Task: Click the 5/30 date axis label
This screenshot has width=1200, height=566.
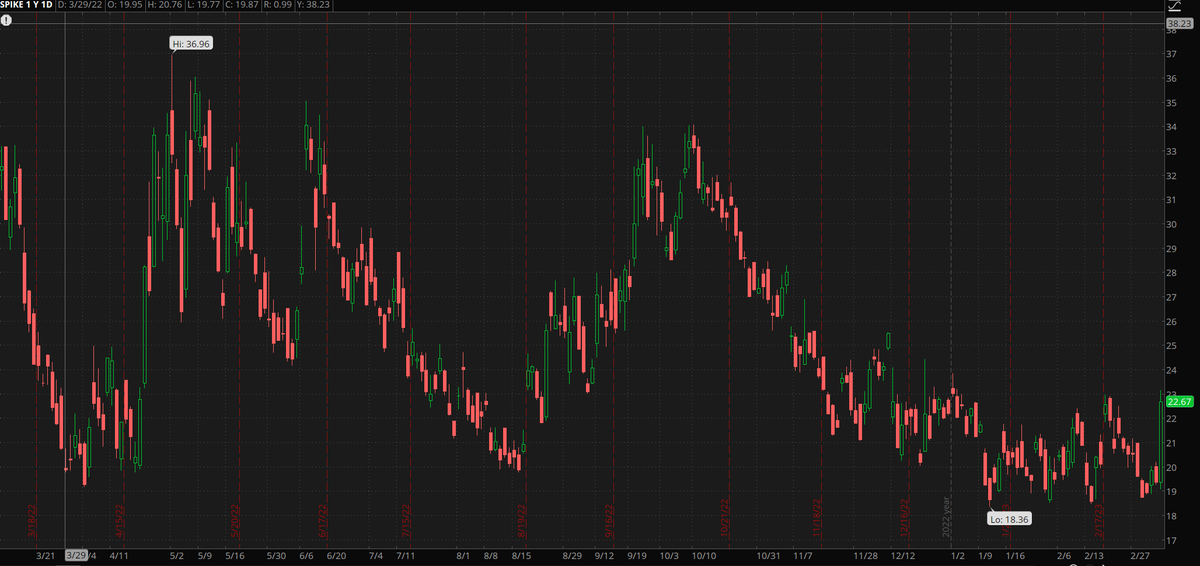Action: click(x=278, y=555)
